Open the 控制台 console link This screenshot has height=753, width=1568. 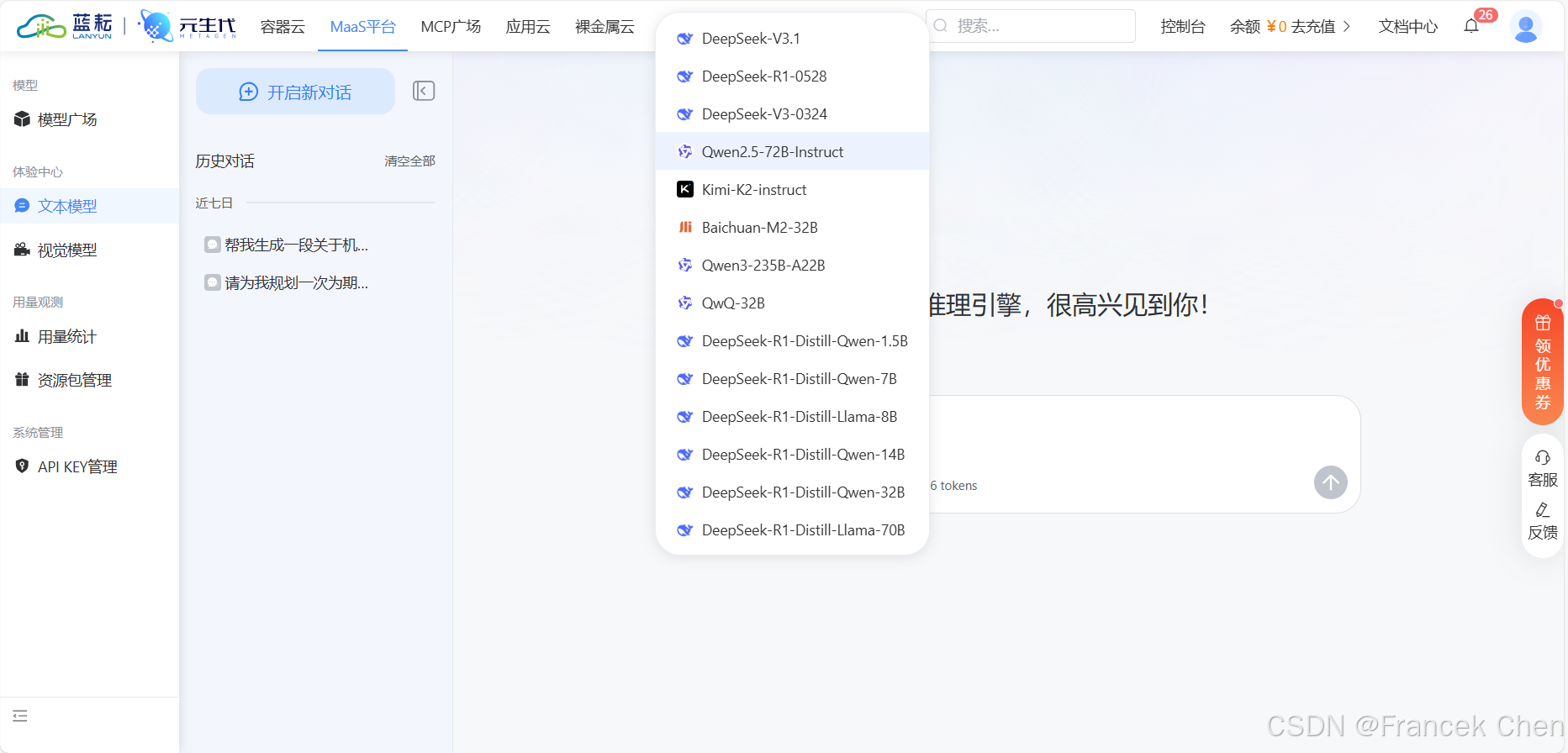(x=1182, y=26)
